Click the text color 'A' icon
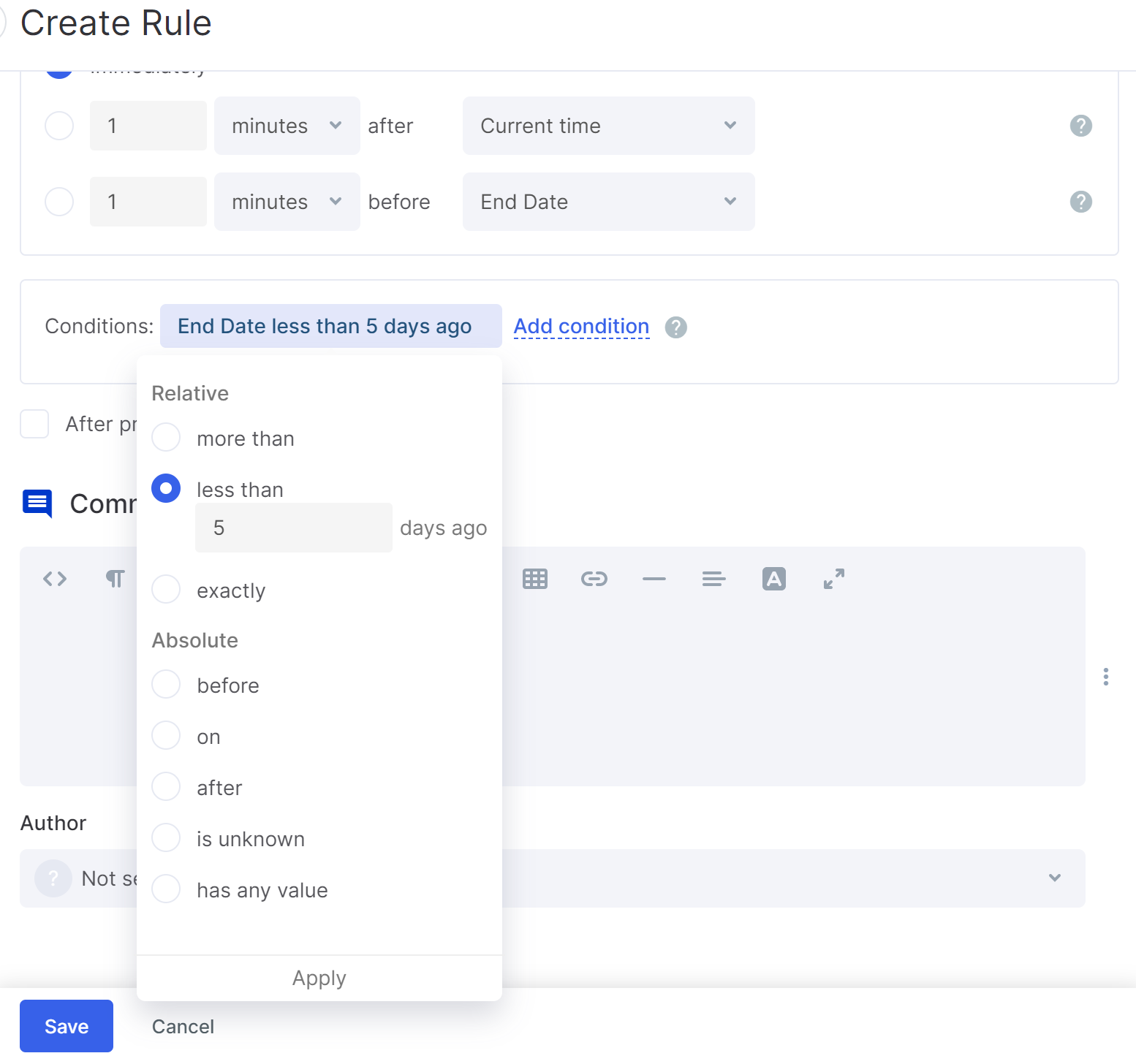 click(x=773, y=579)
